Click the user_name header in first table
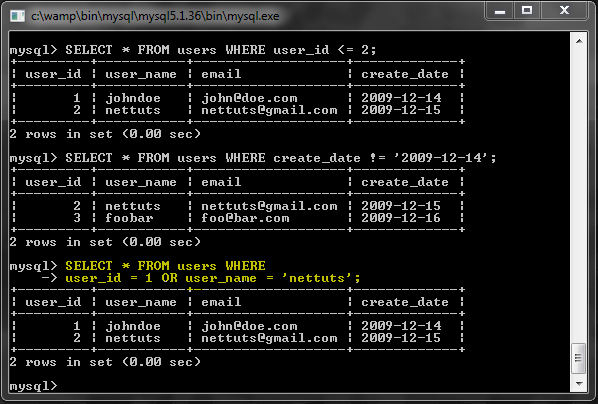 pos(141,74)
